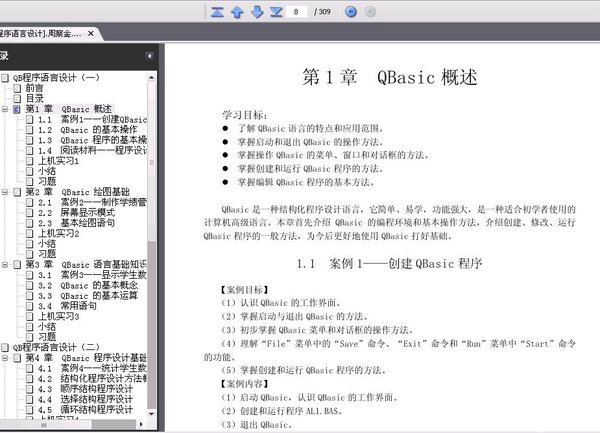Open bookmark 3.1 案例3——显示学生数
Viewport: 600px width, 433px height.
point(92,275)
